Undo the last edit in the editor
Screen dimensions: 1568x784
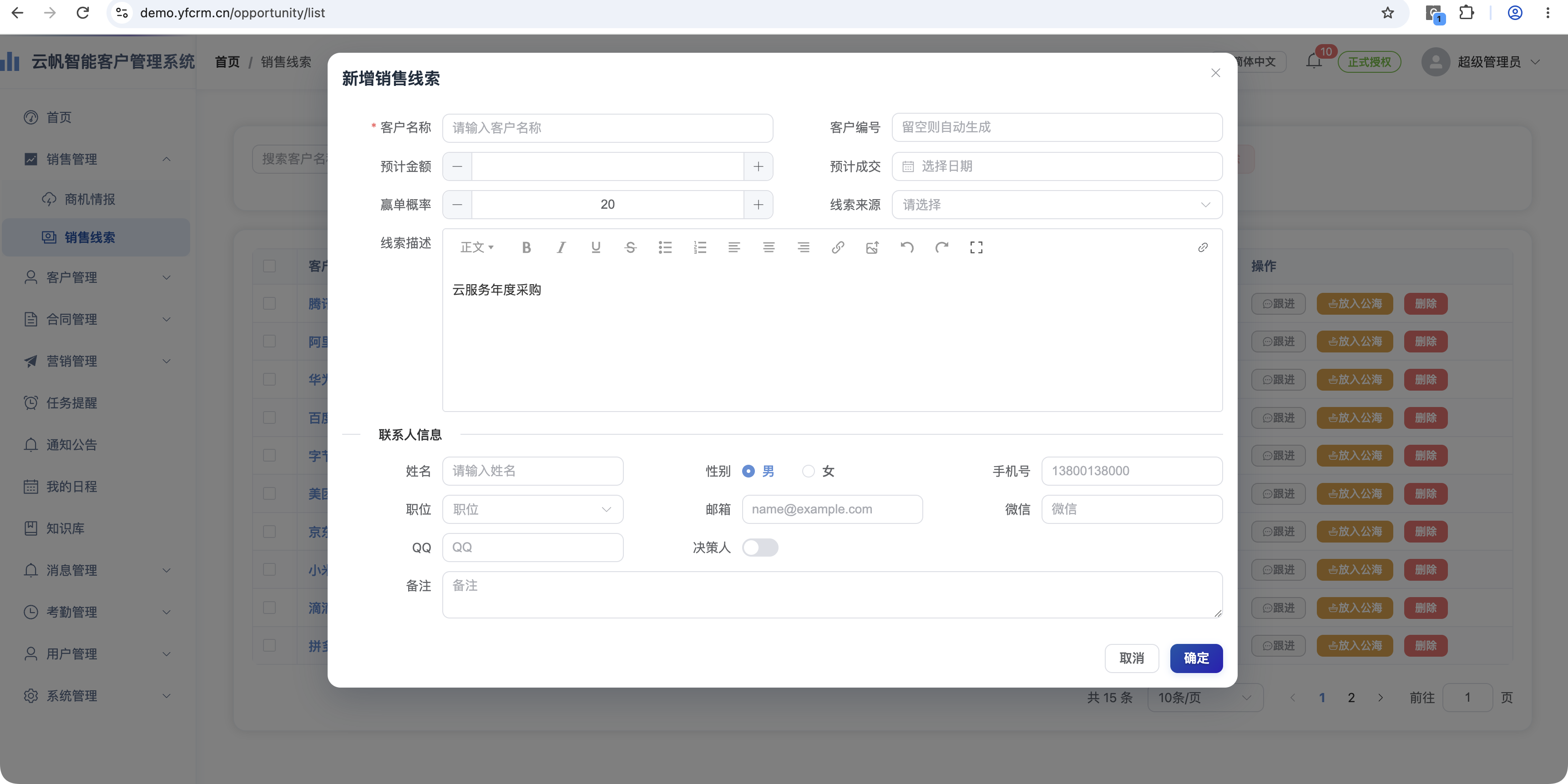point(907,247)
